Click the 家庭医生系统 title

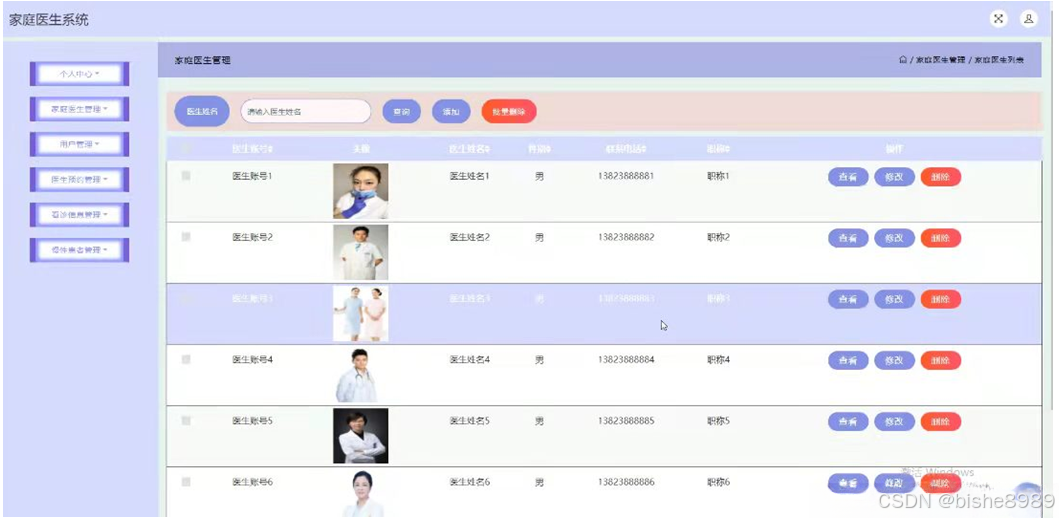(x=49, y=20)
